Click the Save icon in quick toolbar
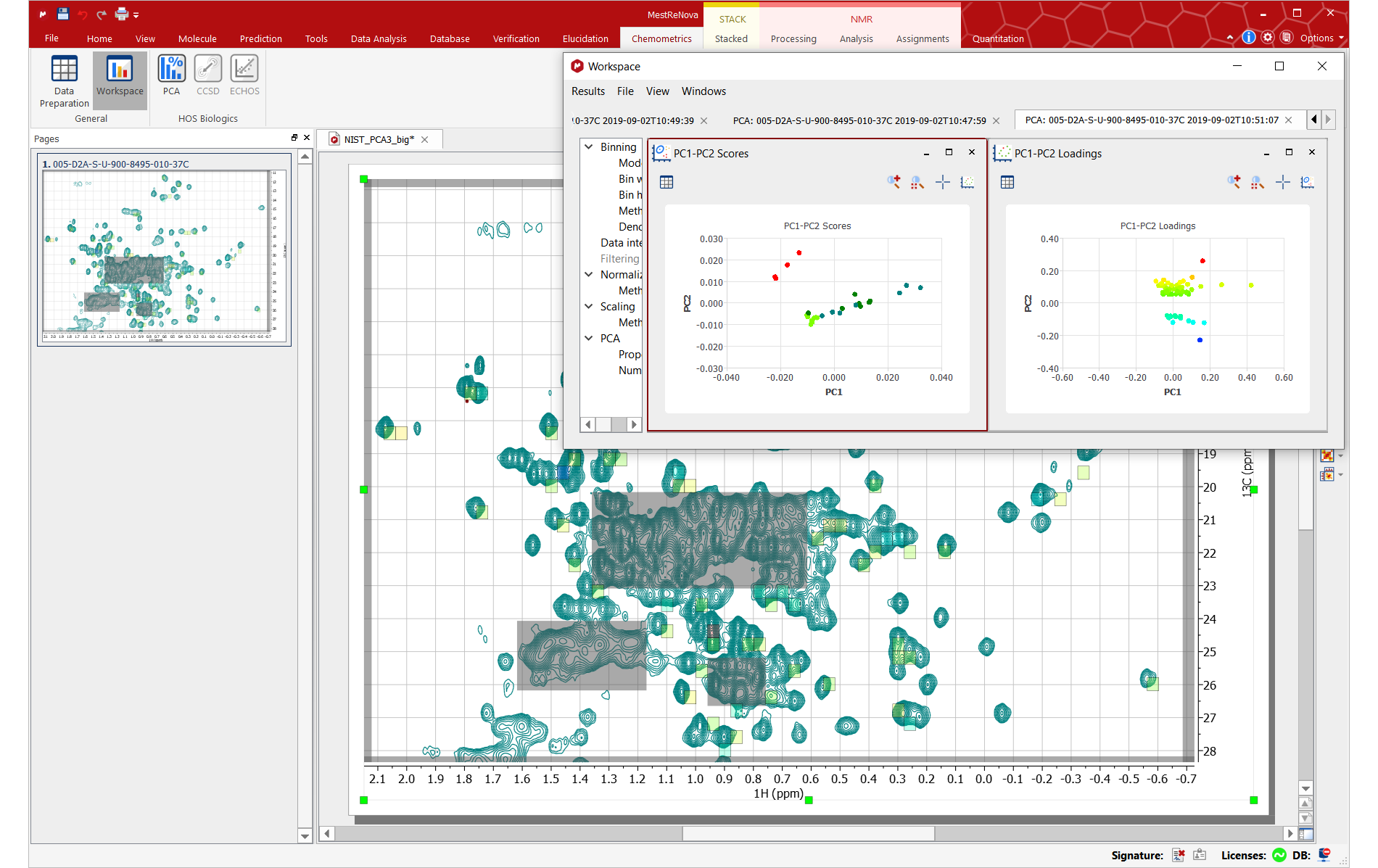This screenshot has width=1378, height=868. (63, 14)
